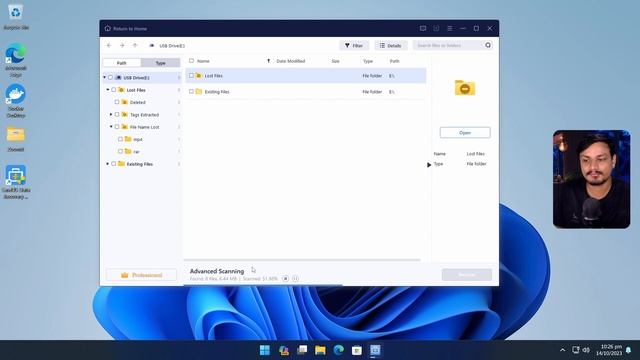Switch view with the Details button

tap(391, 45)
